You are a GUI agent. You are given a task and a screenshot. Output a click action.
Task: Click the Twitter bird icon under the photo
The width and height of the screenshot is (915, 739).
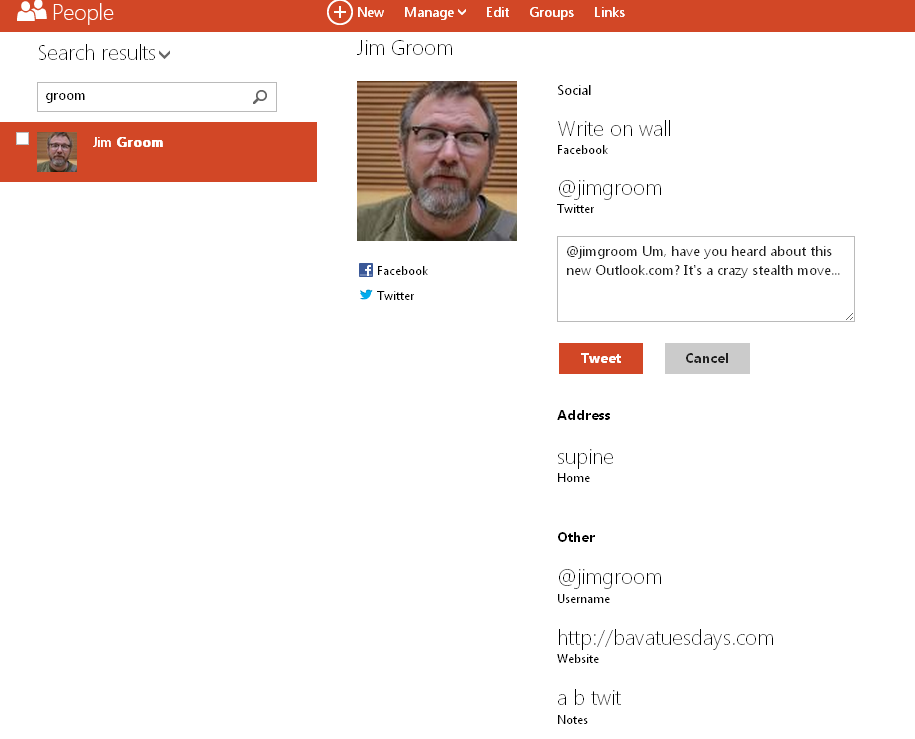[366, 295]
